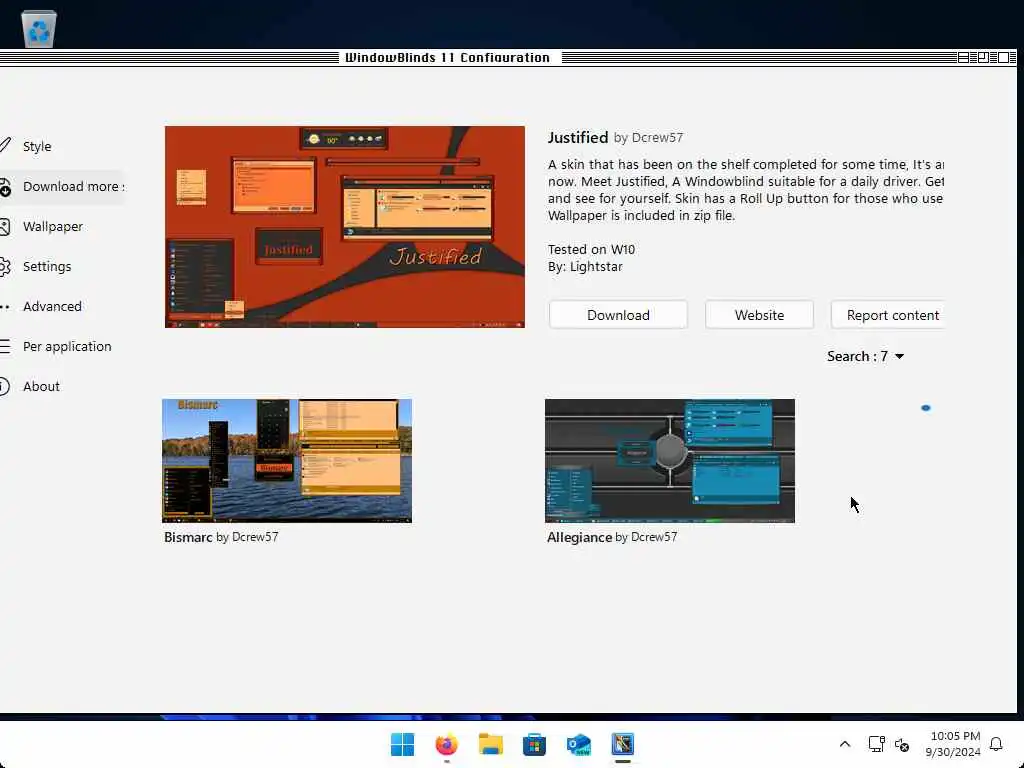
Task: Open the clock showing 10:05 PM
Action: [953, 744]
